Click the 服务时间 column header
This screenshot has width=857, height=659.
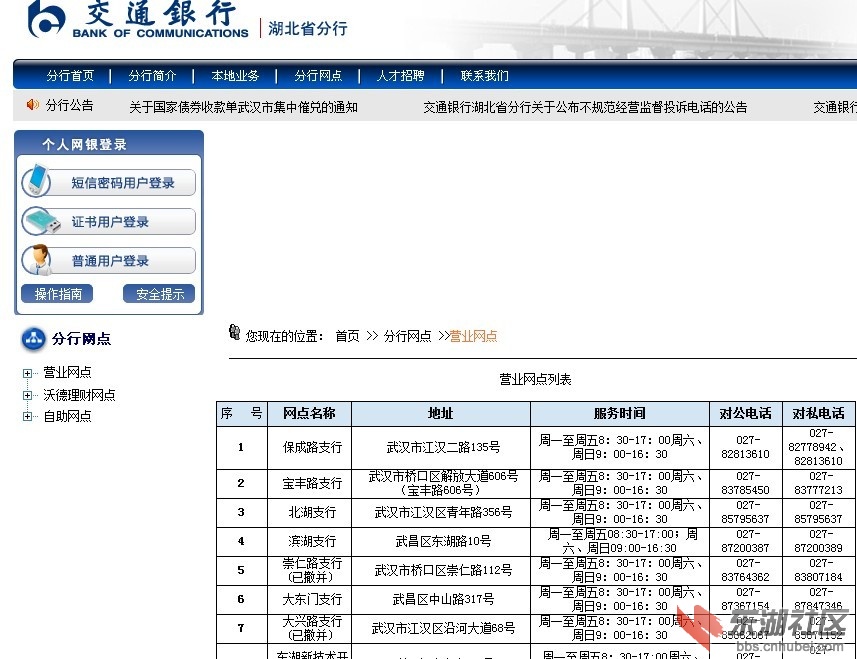coord(620,414)
